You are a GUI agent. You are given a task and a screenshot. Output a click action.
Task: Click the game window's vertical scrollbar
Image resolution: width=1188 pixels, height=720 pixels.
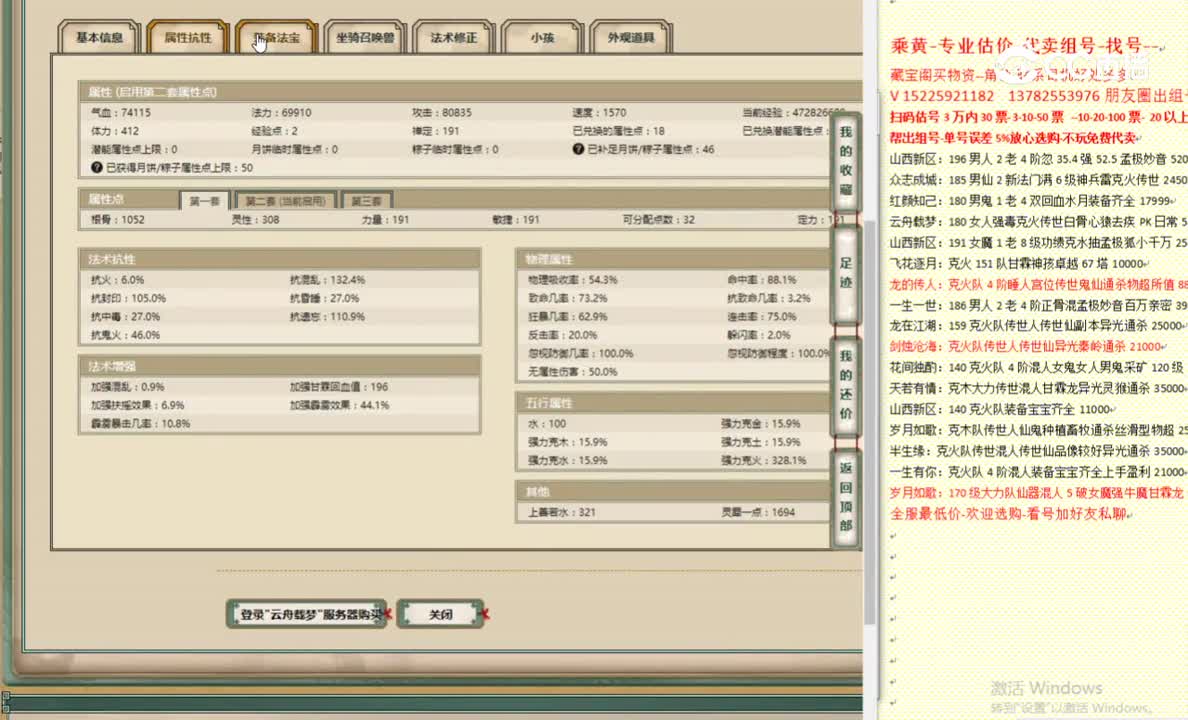[870, 421]
